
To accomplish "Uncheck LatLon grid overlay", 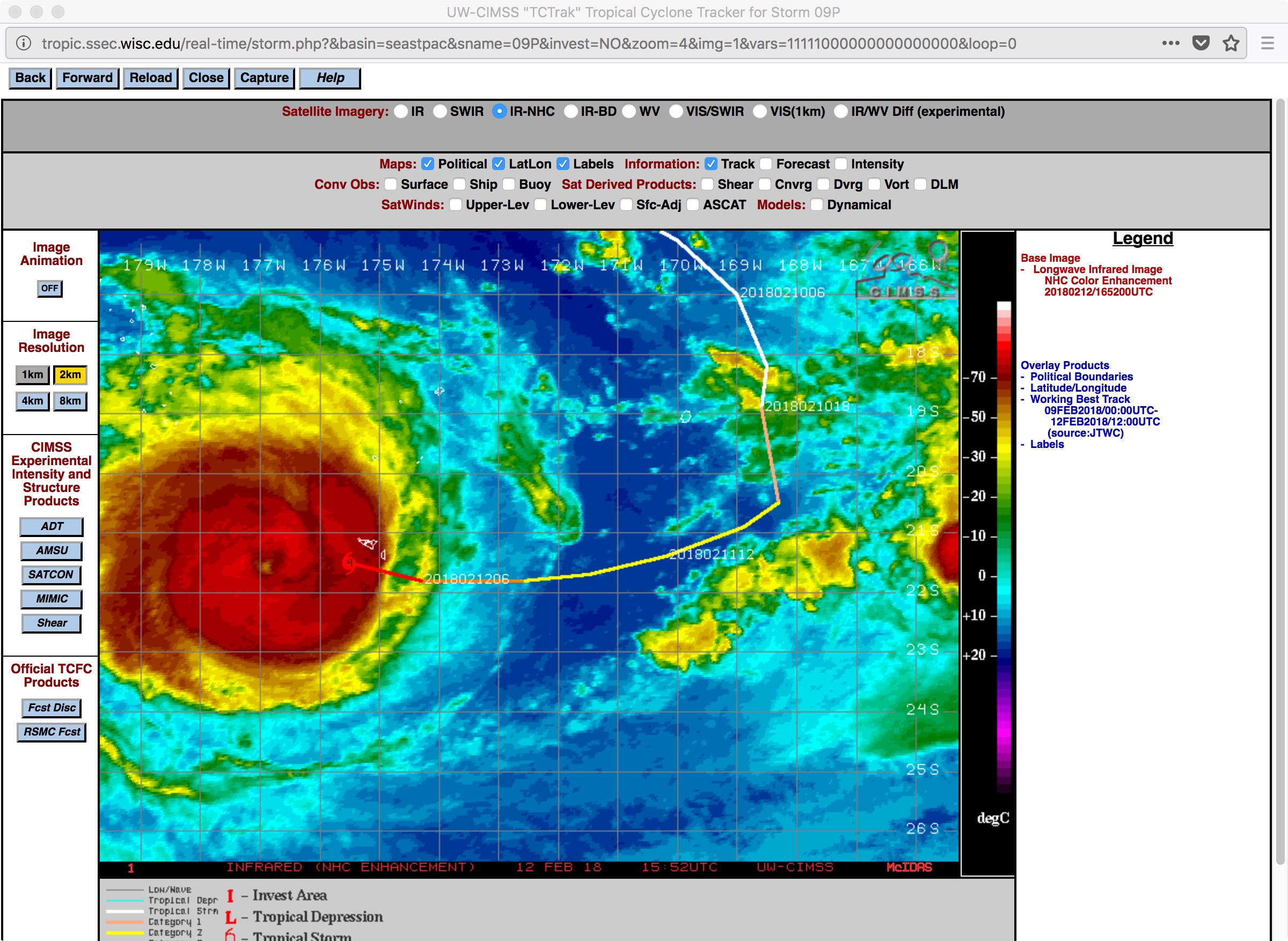I will (x=499, y=164).
